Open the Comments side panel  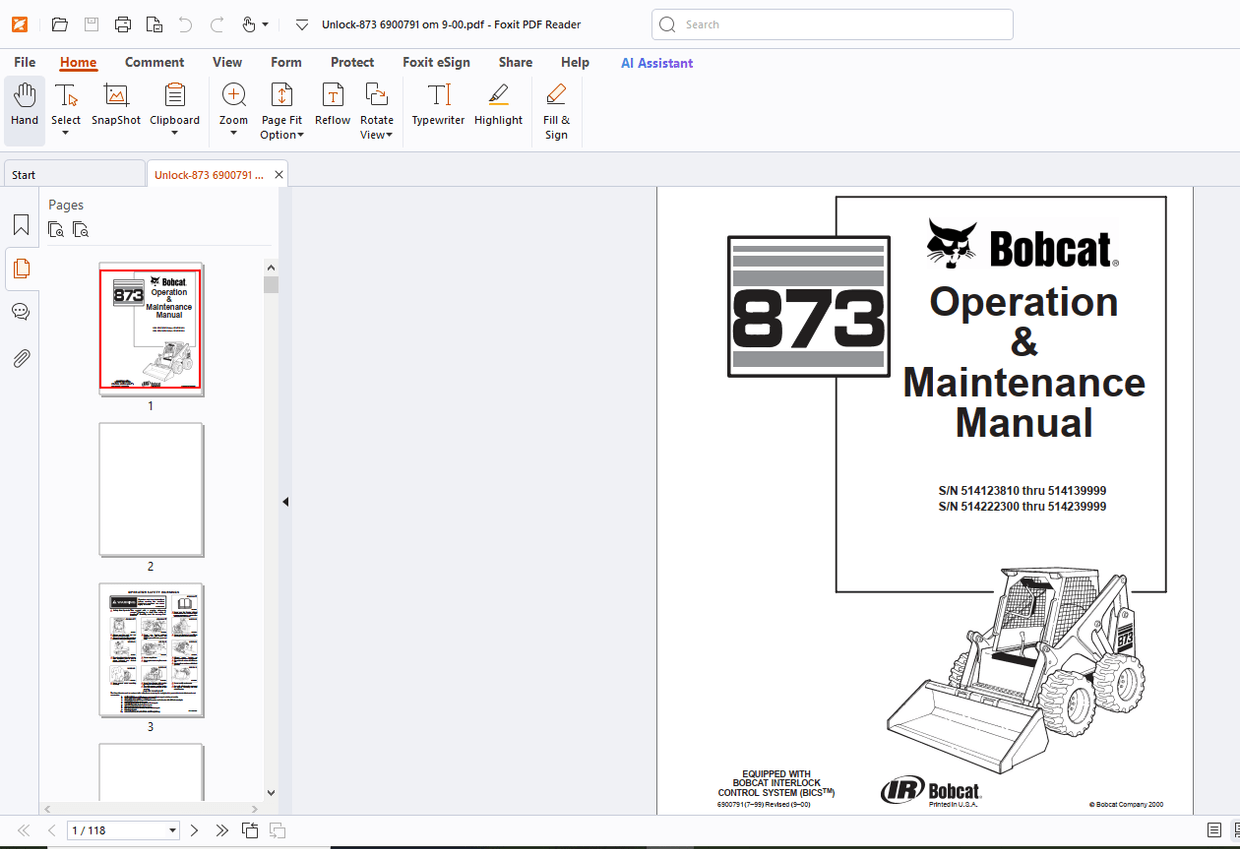21,312
